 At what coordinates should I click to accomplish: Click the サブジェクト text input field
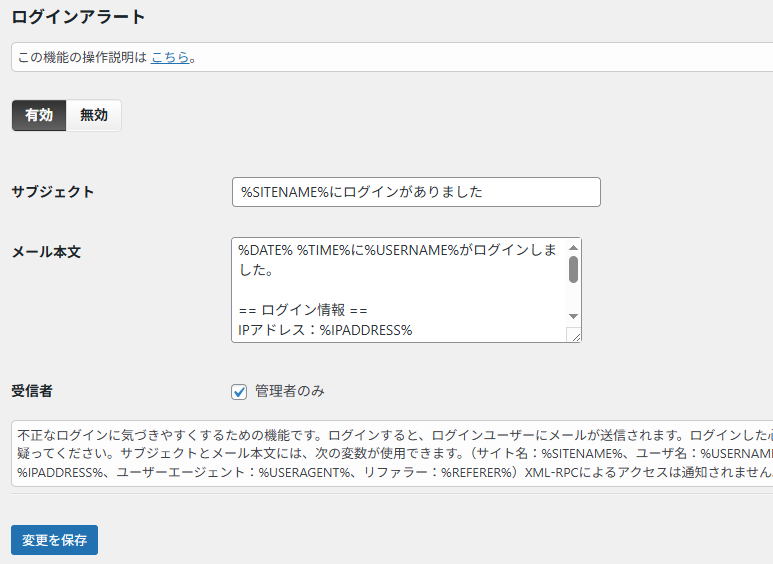click(415, 192)
